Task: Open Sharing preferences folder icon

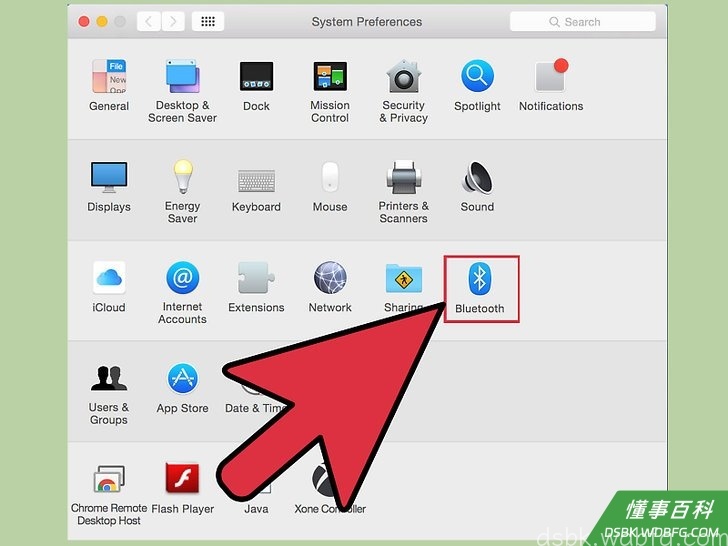Action: point(404,279)
